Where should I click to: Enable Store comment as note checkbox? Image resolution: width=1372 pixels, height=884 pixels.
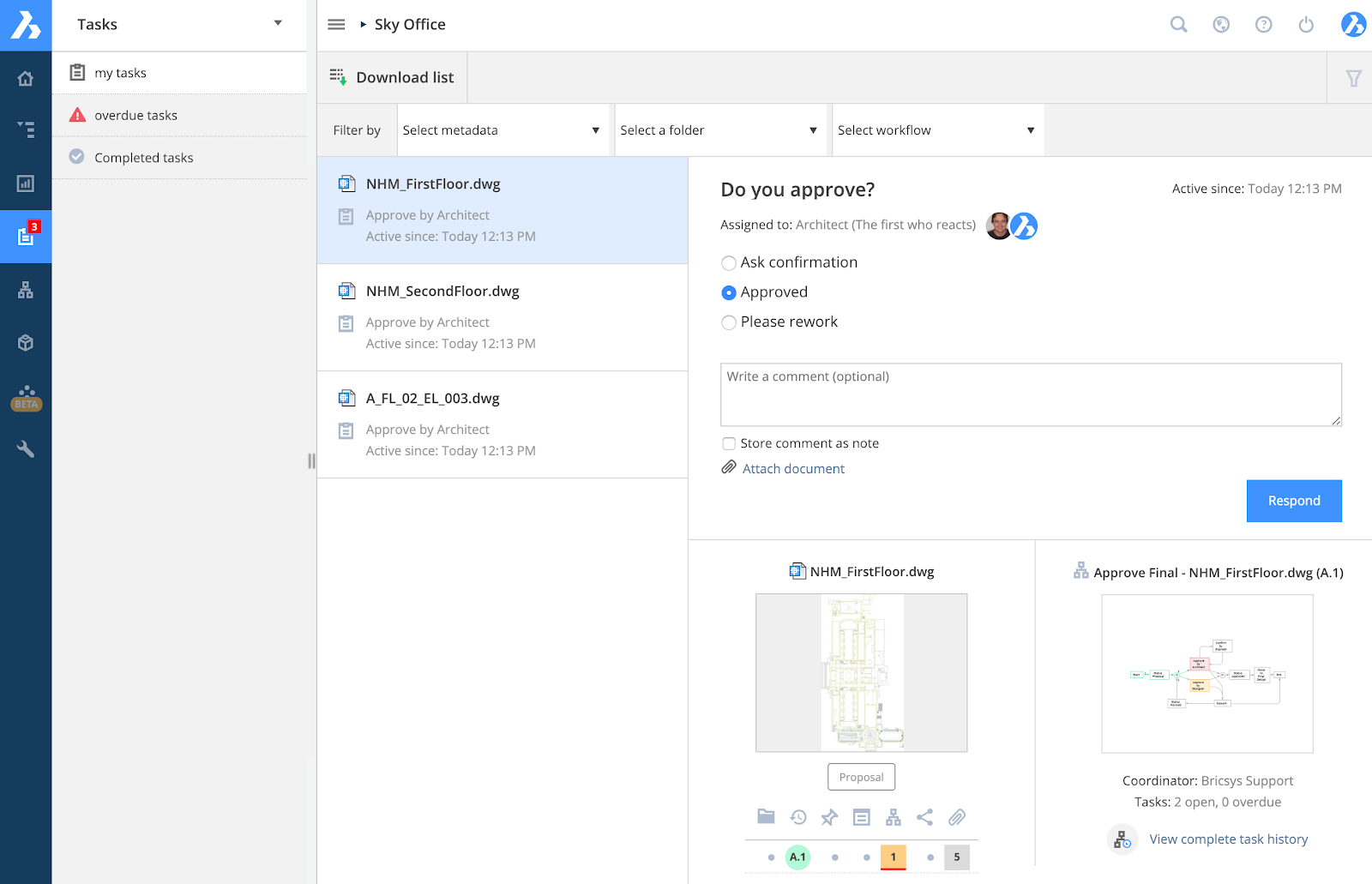point(729,443)
